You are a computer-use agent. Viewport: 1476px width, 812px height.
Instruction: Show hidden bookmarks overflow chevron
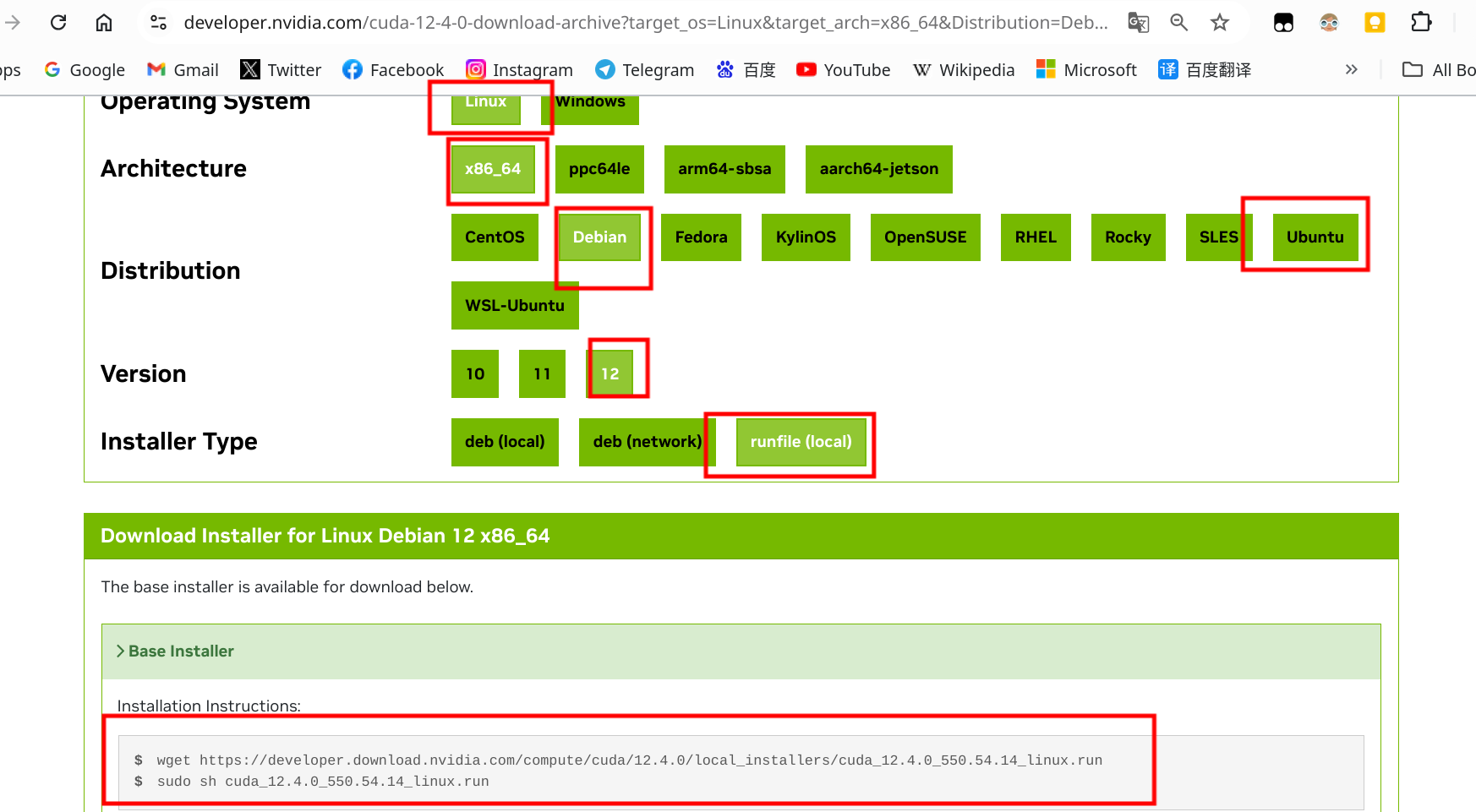coord(1352,69)
